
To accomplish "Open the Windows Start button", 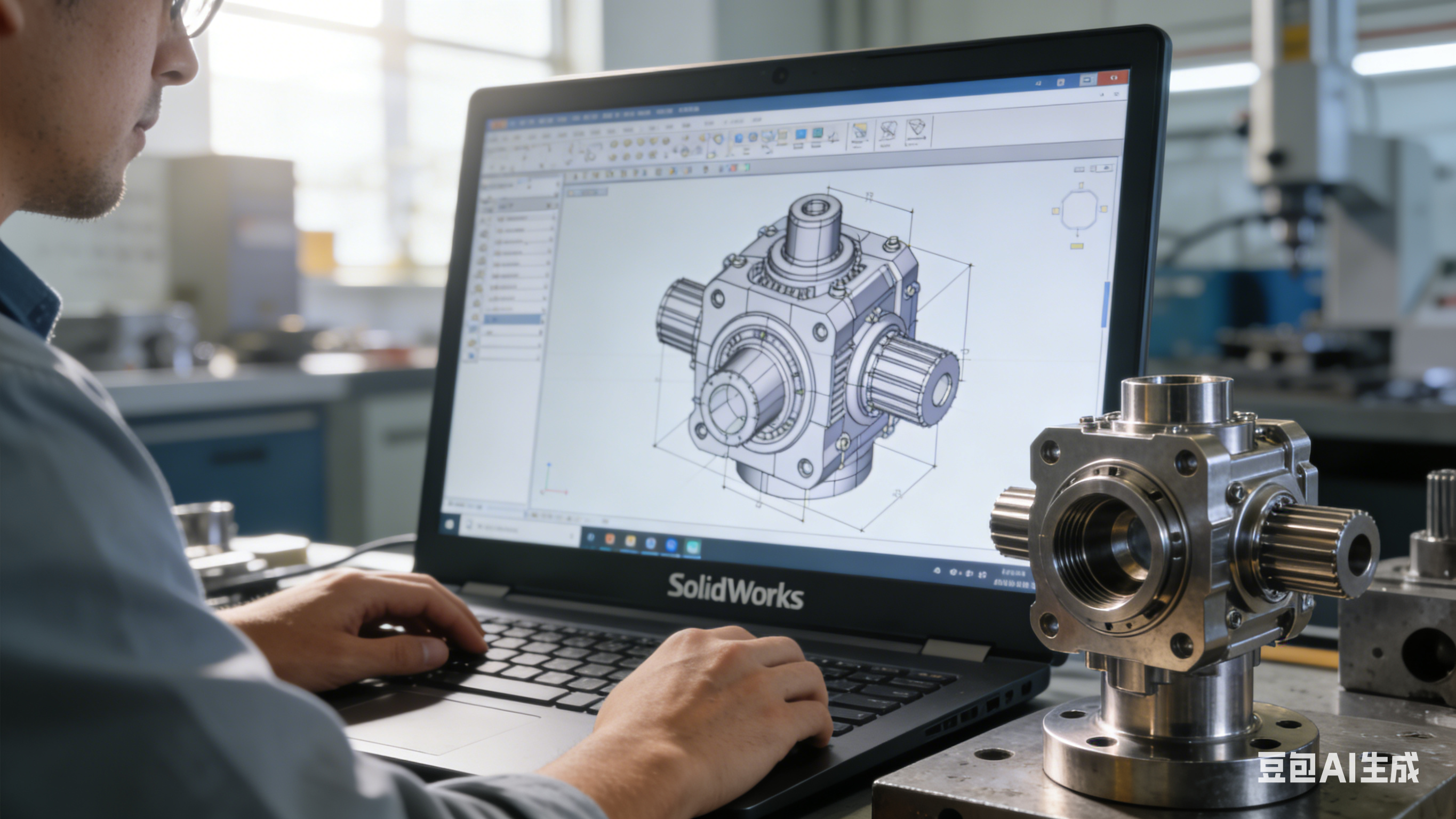I will [450, 524].
